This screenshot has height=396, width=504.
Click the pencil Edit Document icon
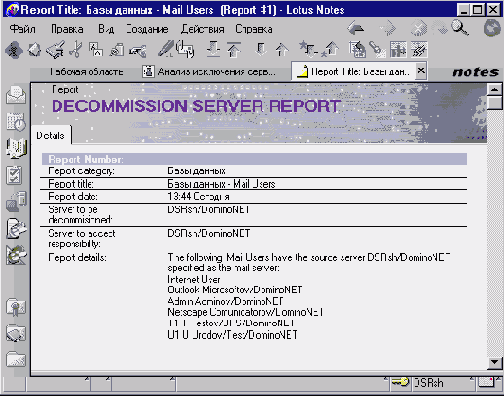pyautogui.click(x=166, y=49)
